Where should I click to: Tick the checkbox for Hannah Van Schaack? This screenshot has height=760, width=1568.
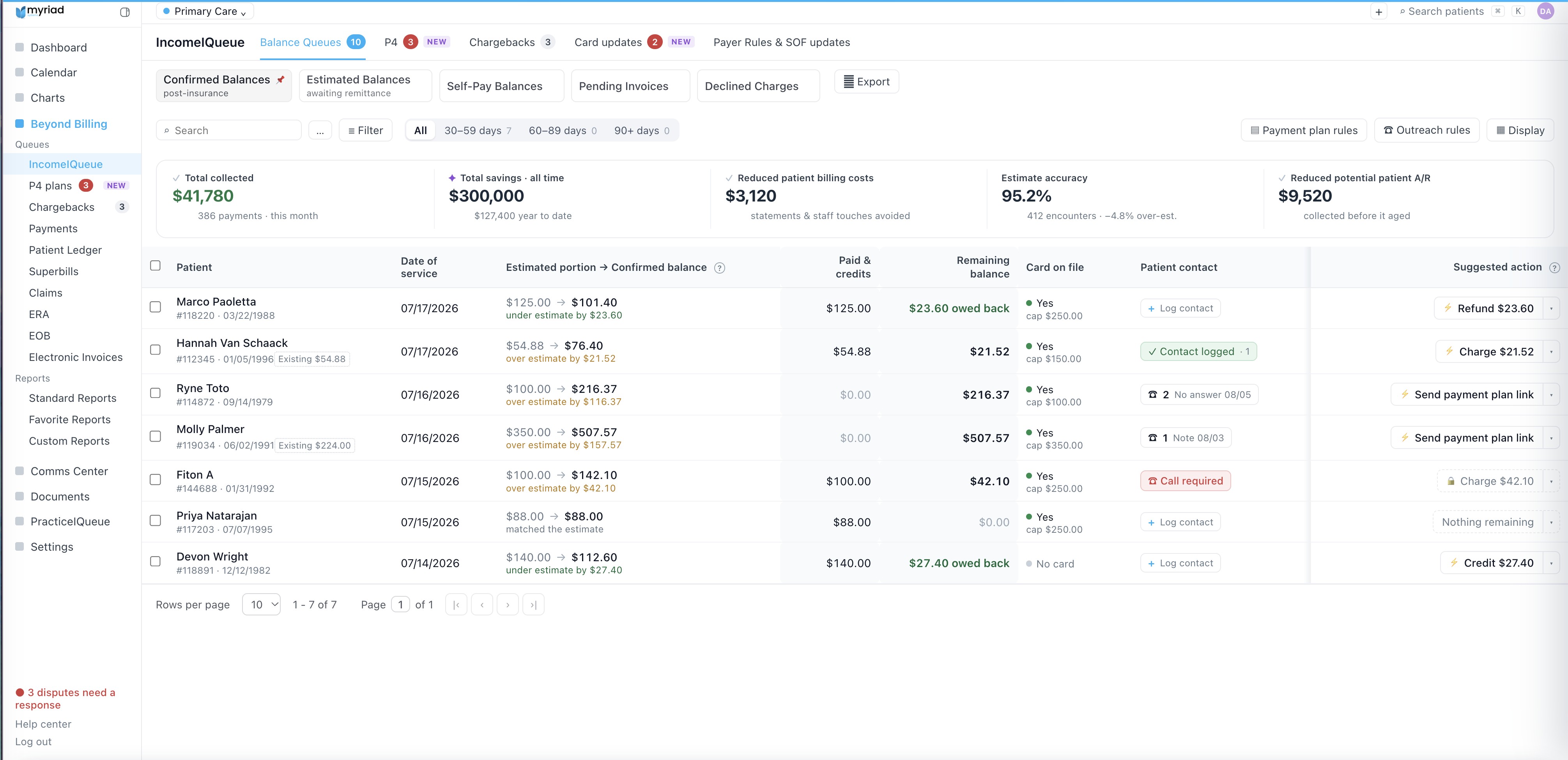[x=155, y=350]
